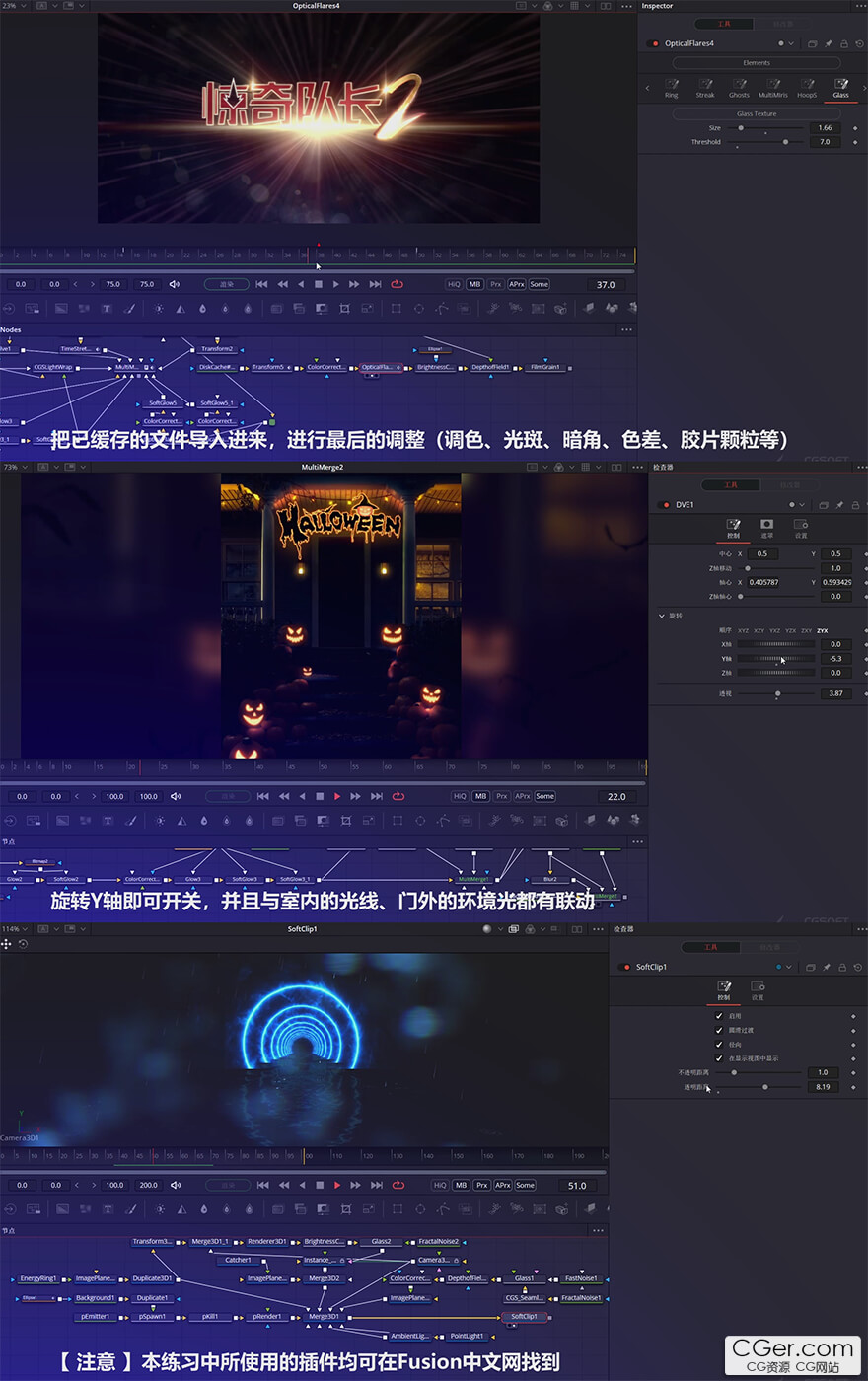868x1381 pixels.
Task: Adjust 透视 slider near value 3.87
Action: (x=777, y=693)
